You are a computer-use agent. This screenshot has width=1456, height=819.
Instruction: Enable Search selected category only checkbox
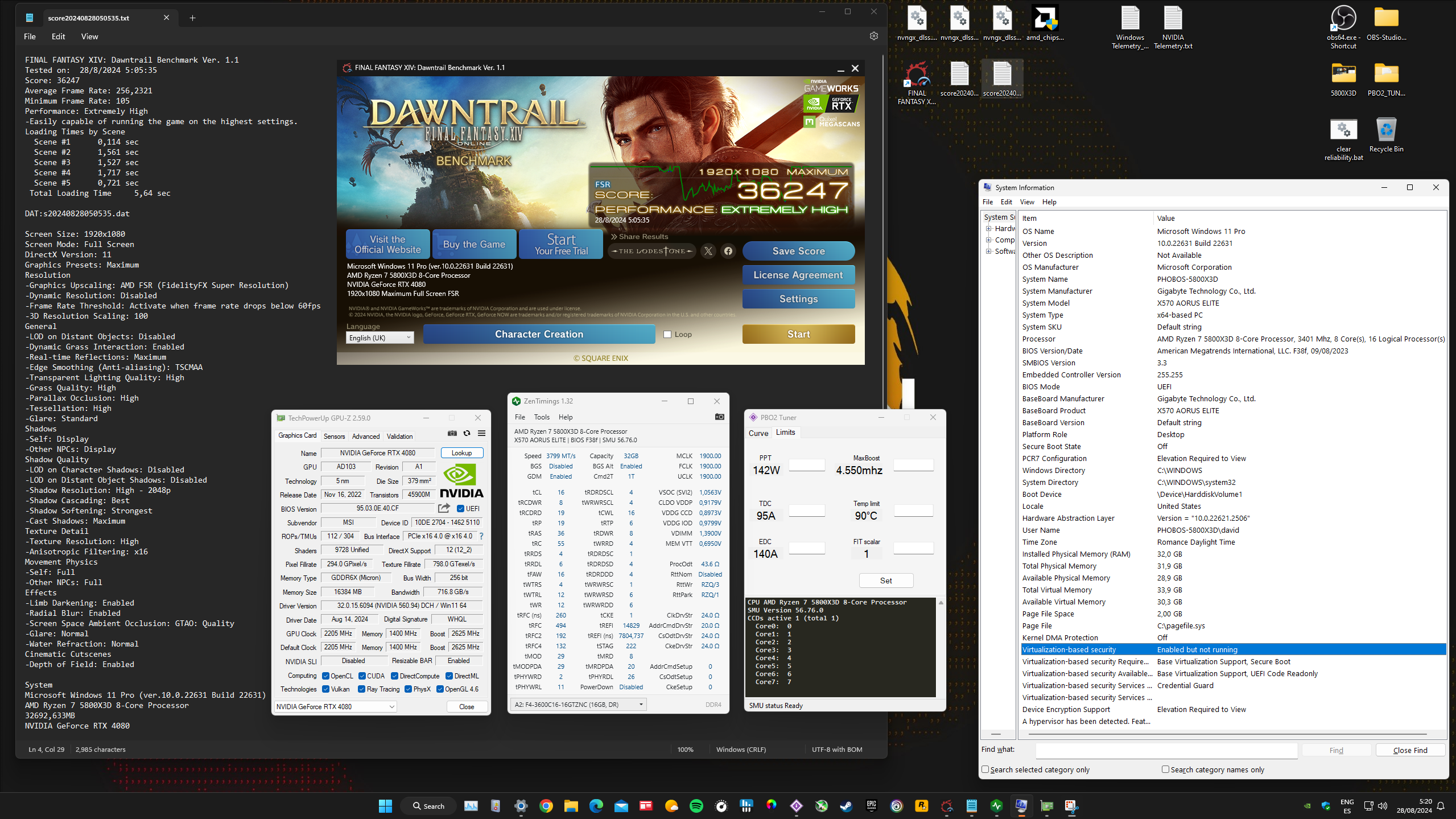[x=985, y=769]
